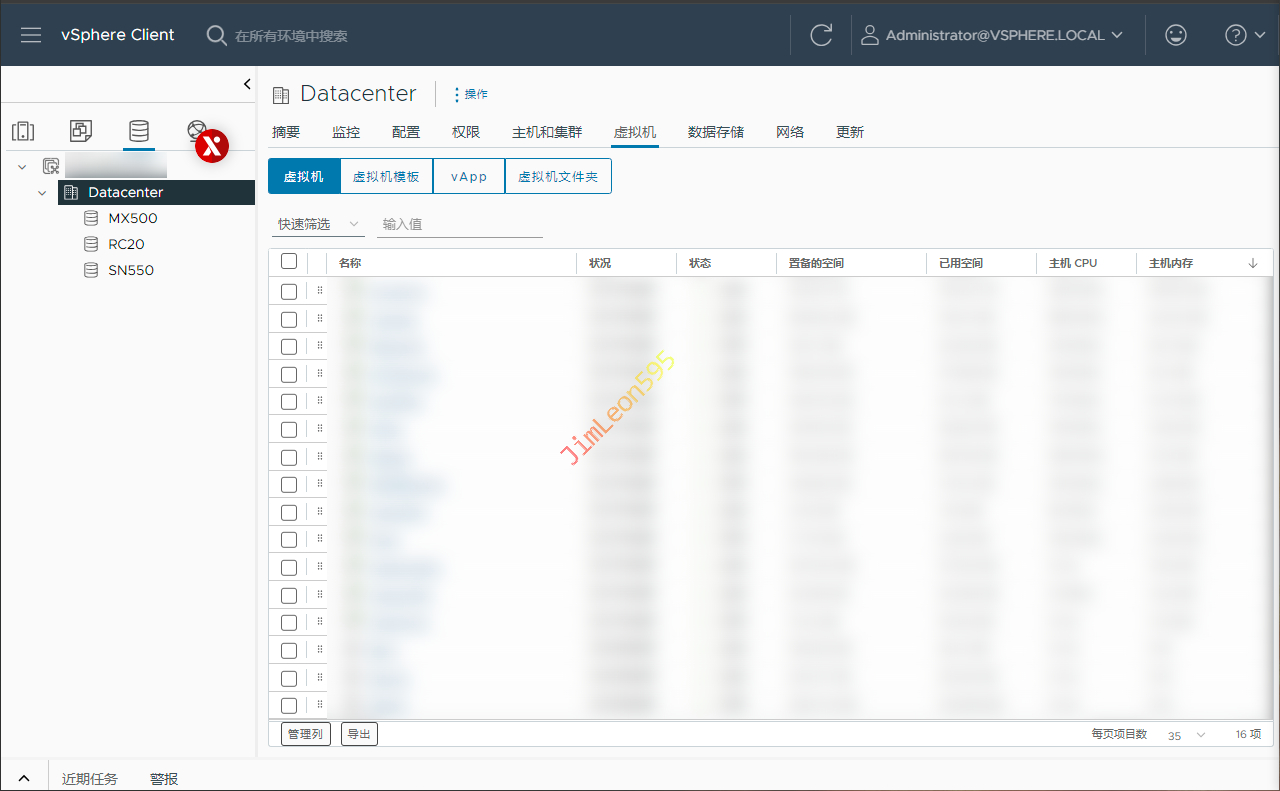
Task: Switch to the 数据存储 tab
Action: pos(715,132)
